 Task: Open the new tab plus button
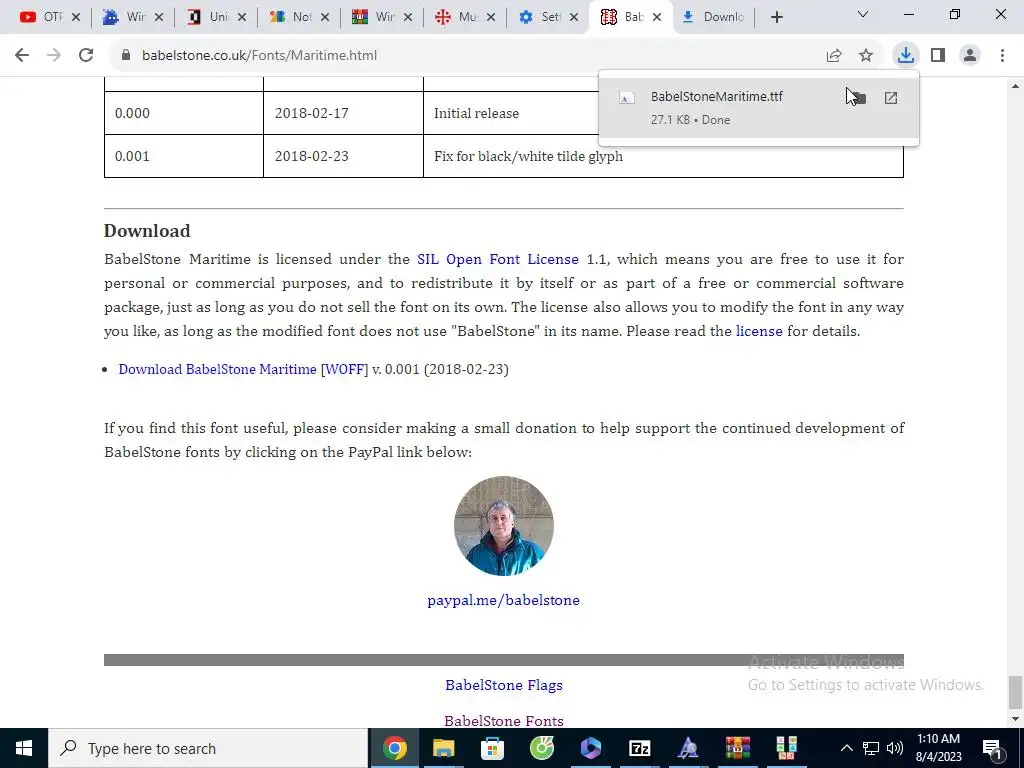click(776, 17)
